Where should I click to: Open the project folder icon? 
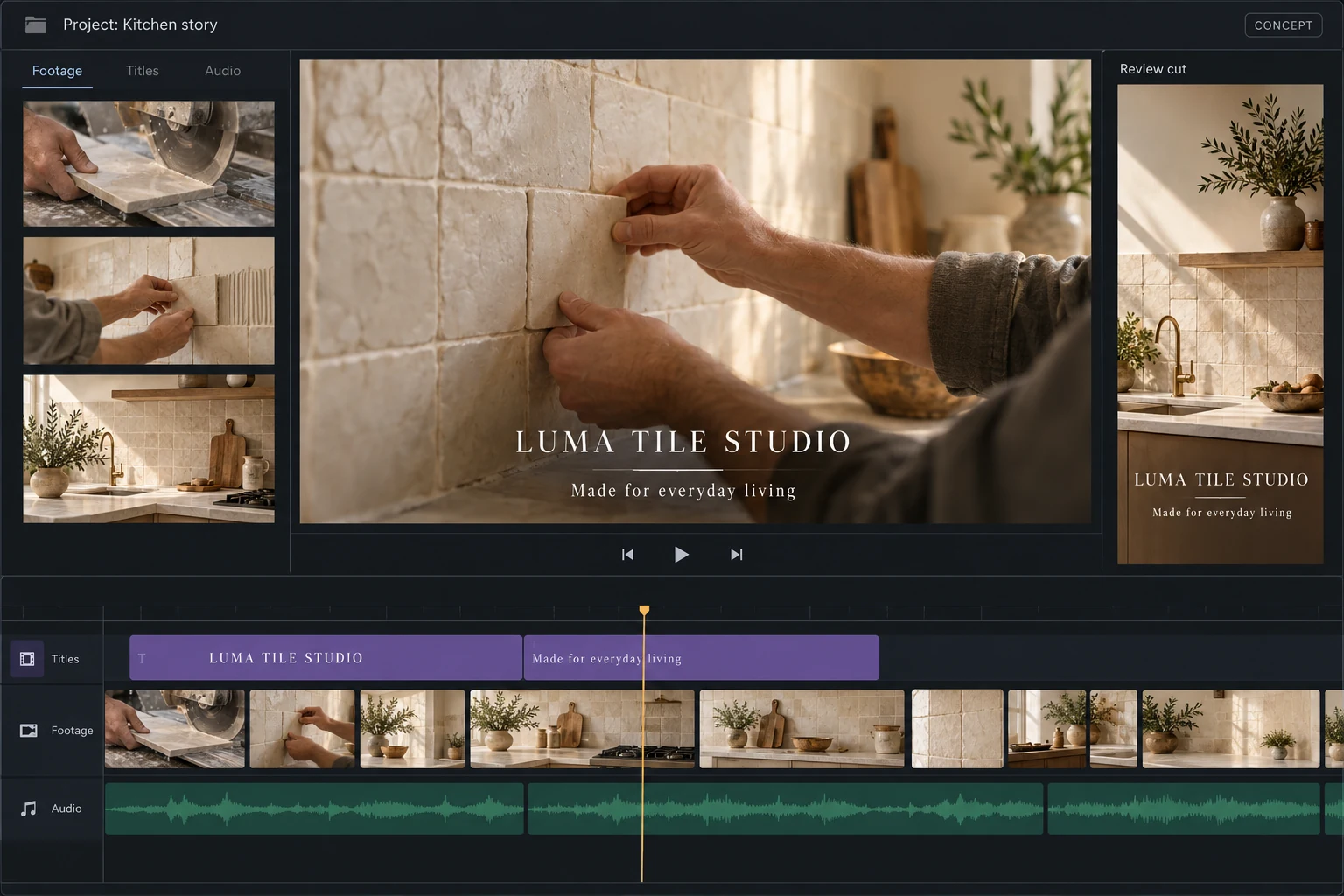pos(36,24)
